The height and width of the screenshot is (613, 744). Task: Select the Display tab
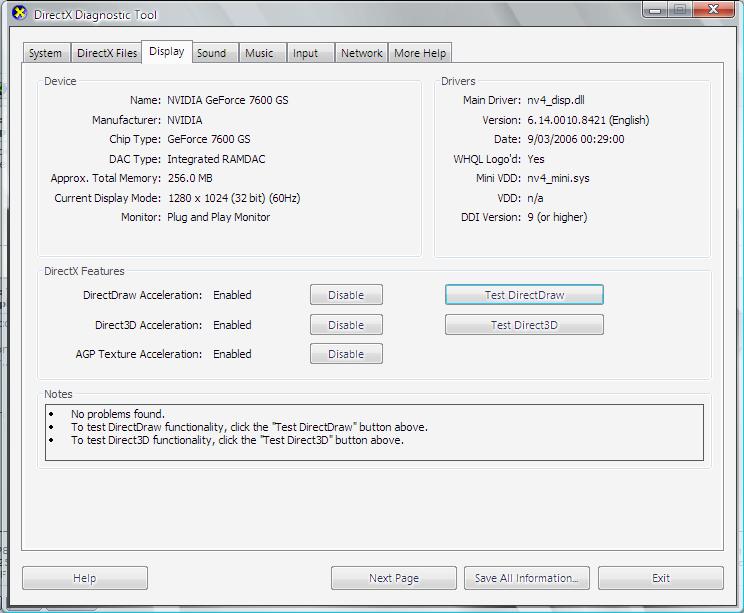[166, 52]
